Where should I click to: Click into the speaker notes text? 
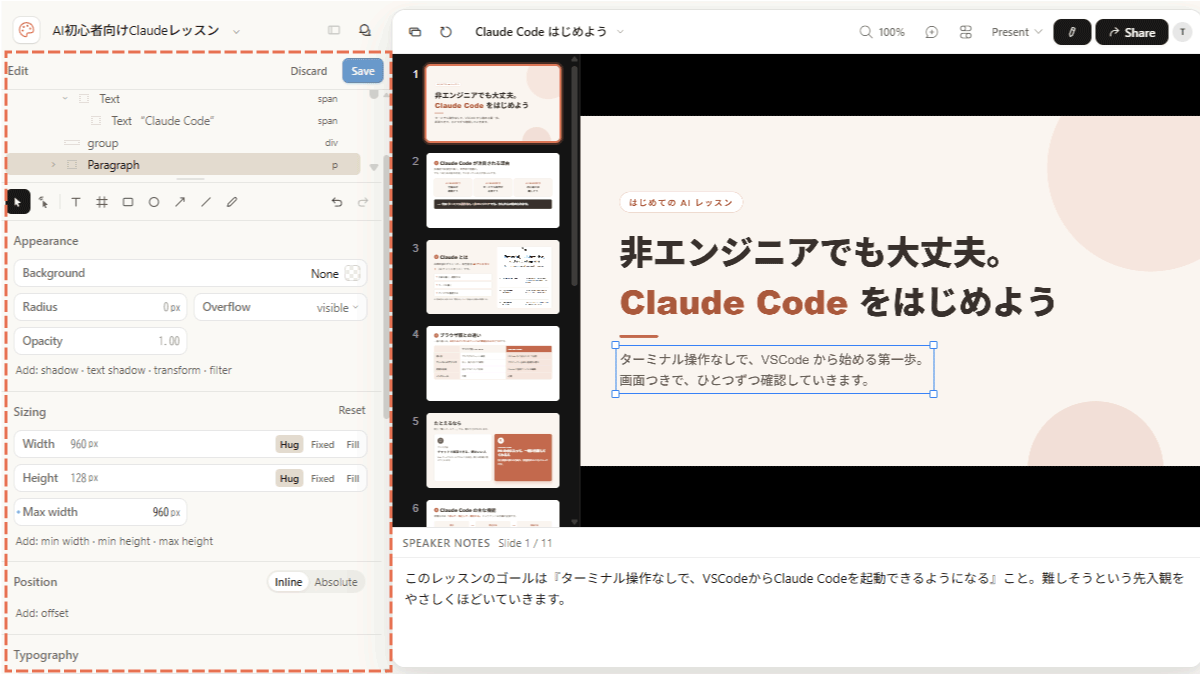pos(794,589)
